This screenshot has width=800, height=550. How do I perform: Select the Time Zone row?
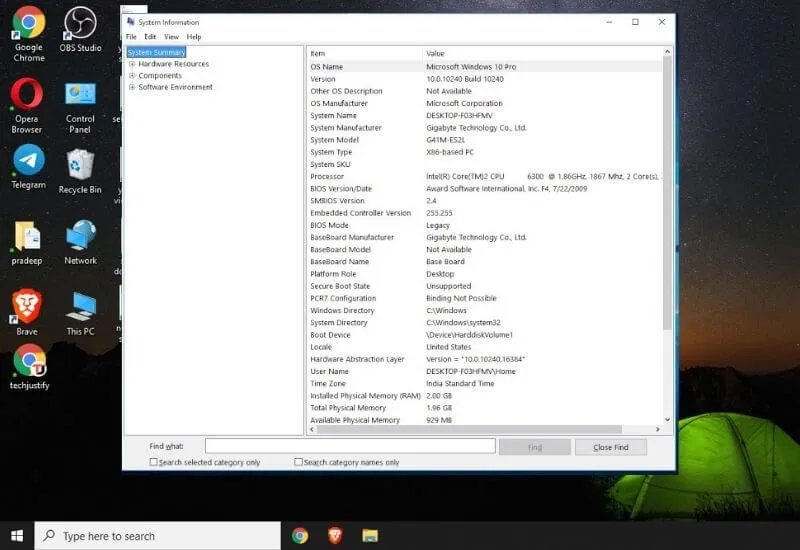[x=485, y=384]
